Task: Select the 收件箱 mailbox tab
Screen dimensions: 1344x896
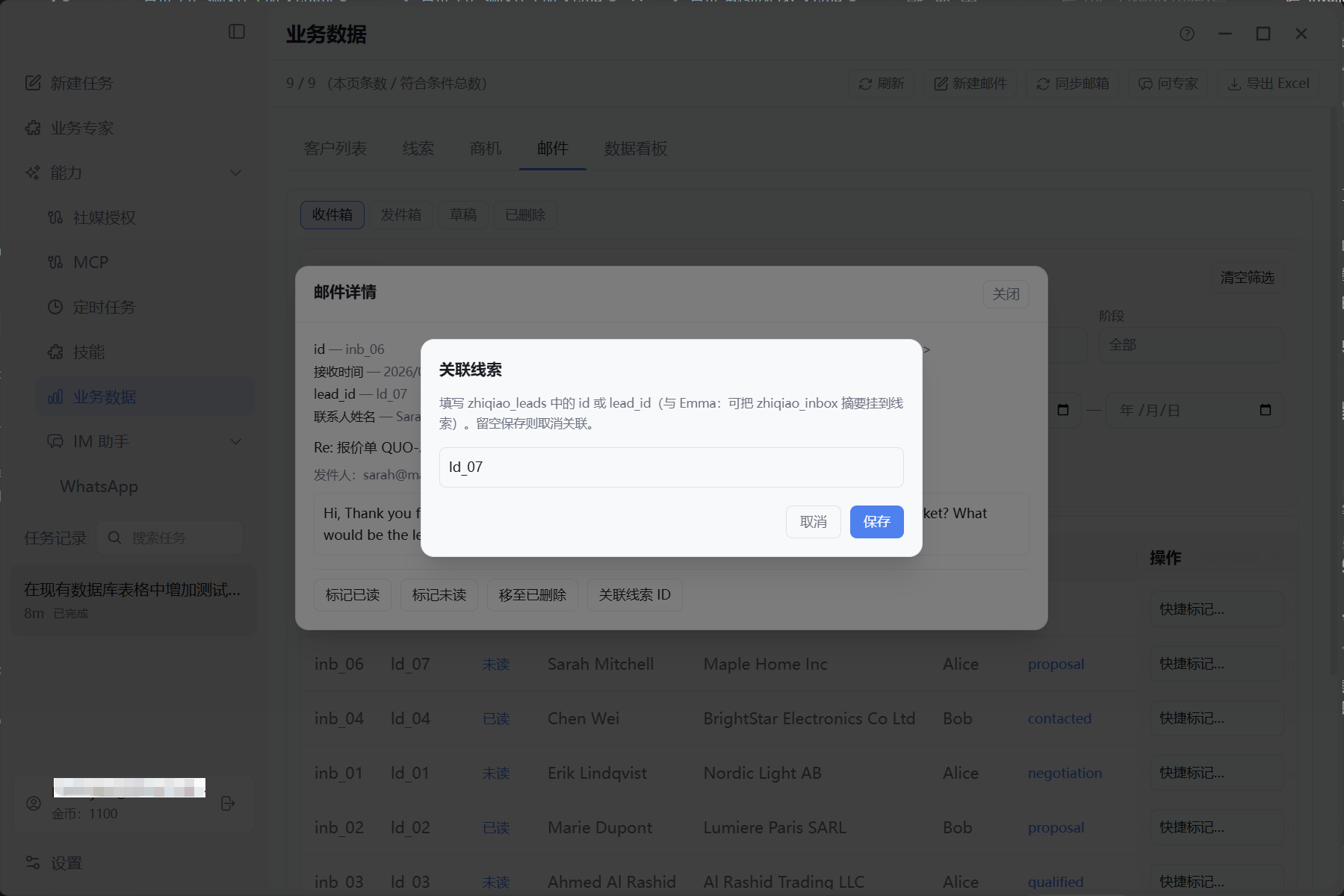Action: click(x=332, y=215)
